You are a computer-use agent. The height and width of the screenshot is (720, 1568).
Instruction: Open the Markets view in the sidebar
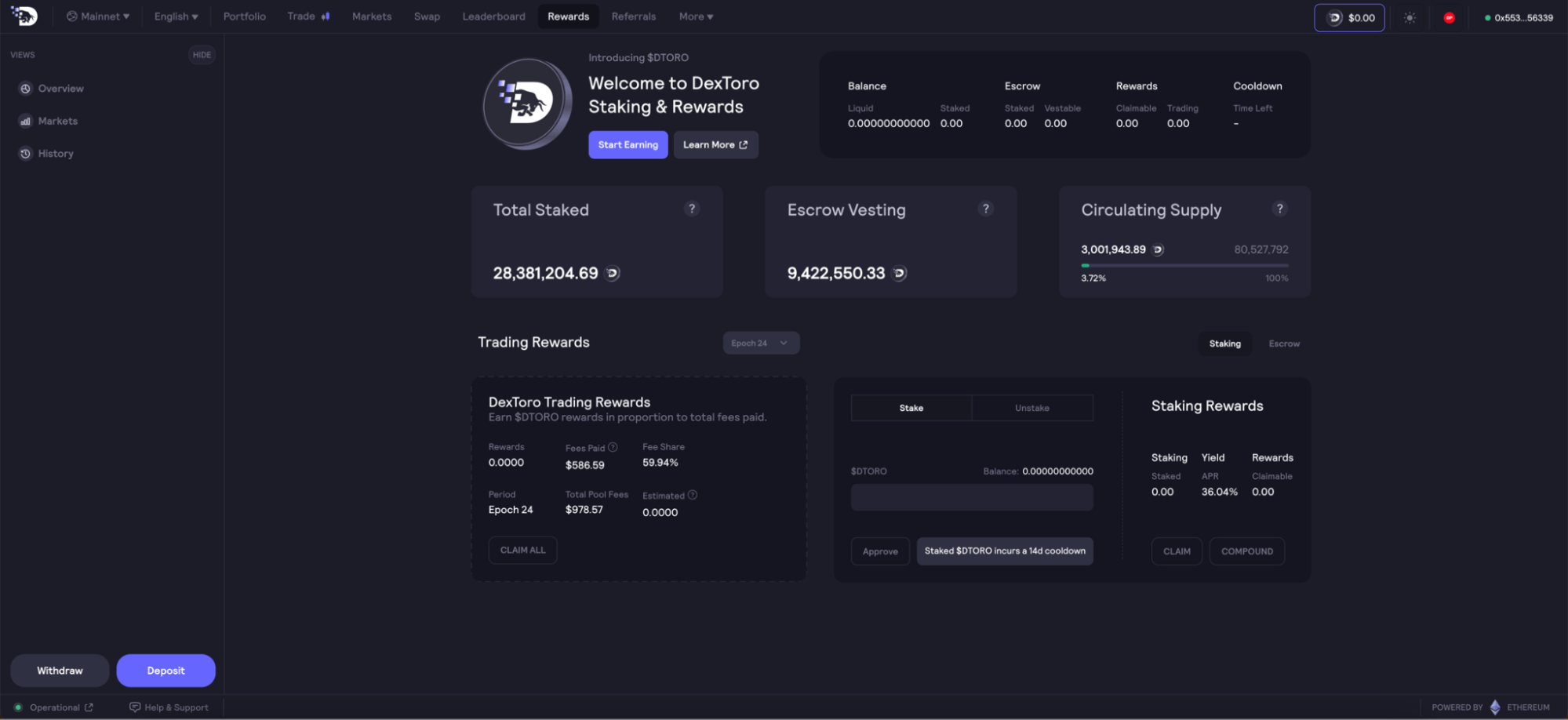[x=57, y=121]
